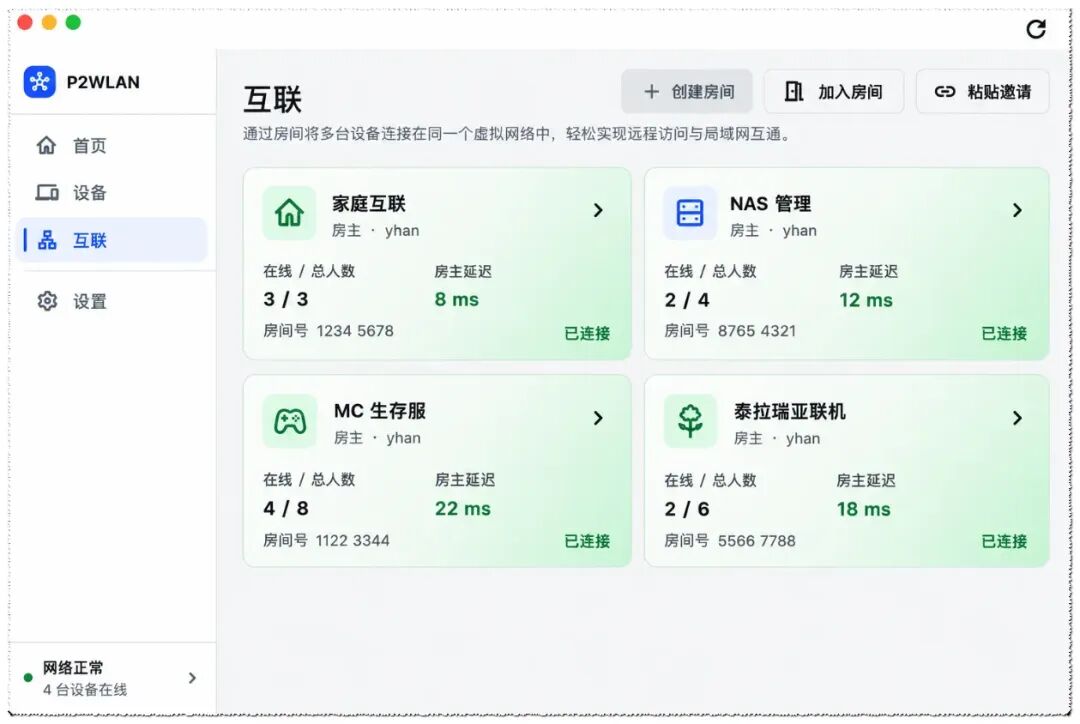
Task: Open the 设备 sidebar menu item
Action: [x=112, y=192]
